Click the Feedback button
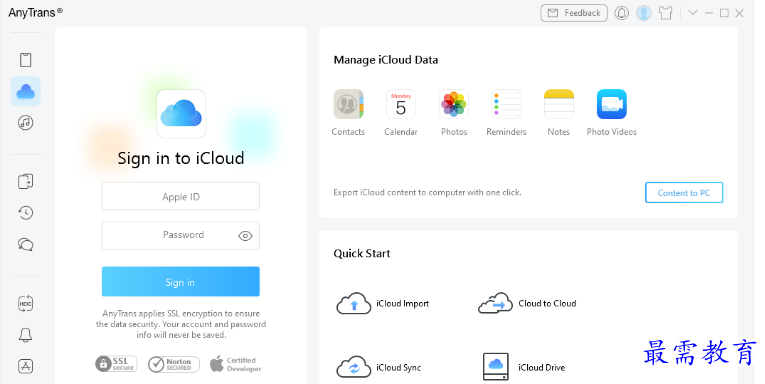Screen dimensions: 765x384 (x=574, y=13)
